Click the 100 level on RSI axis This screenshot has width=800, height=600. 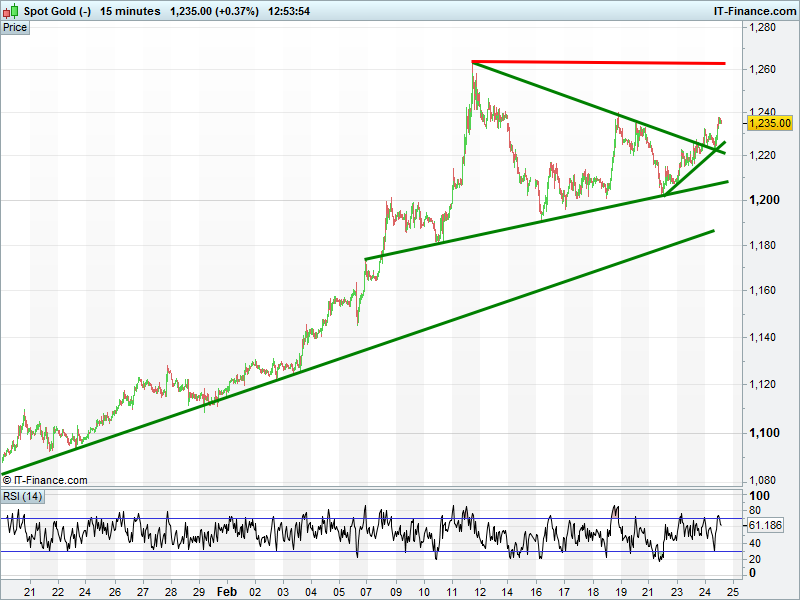point(758,496)
